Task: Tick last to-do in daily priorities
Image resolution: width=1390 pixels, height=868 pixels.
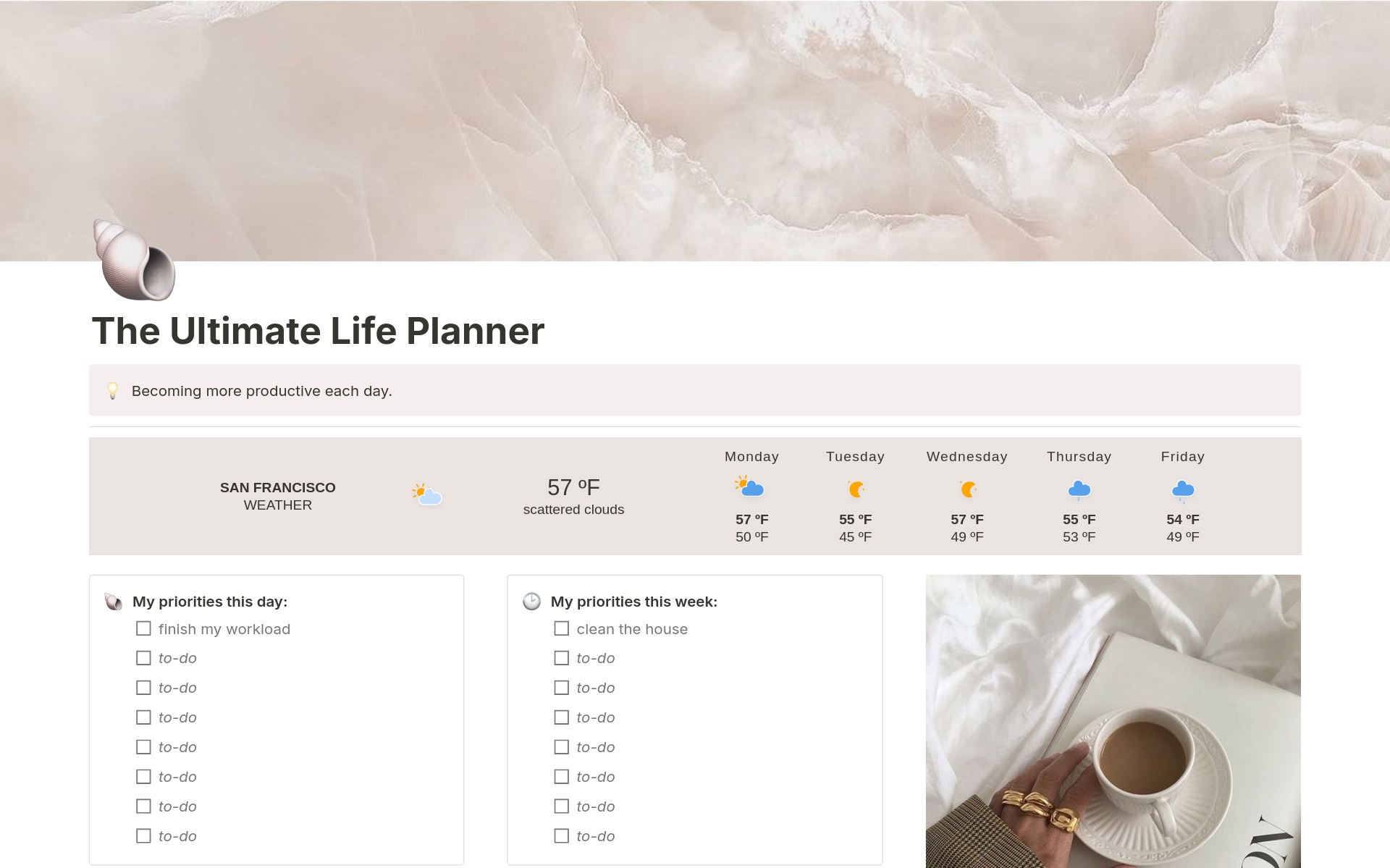Action: [x=143, y=835]
